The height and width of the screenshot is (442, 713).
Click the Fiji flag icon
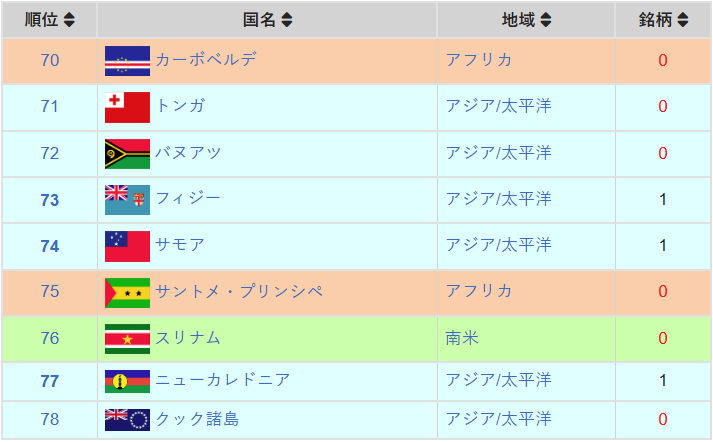pyautogui.click(x=127, y=200)
